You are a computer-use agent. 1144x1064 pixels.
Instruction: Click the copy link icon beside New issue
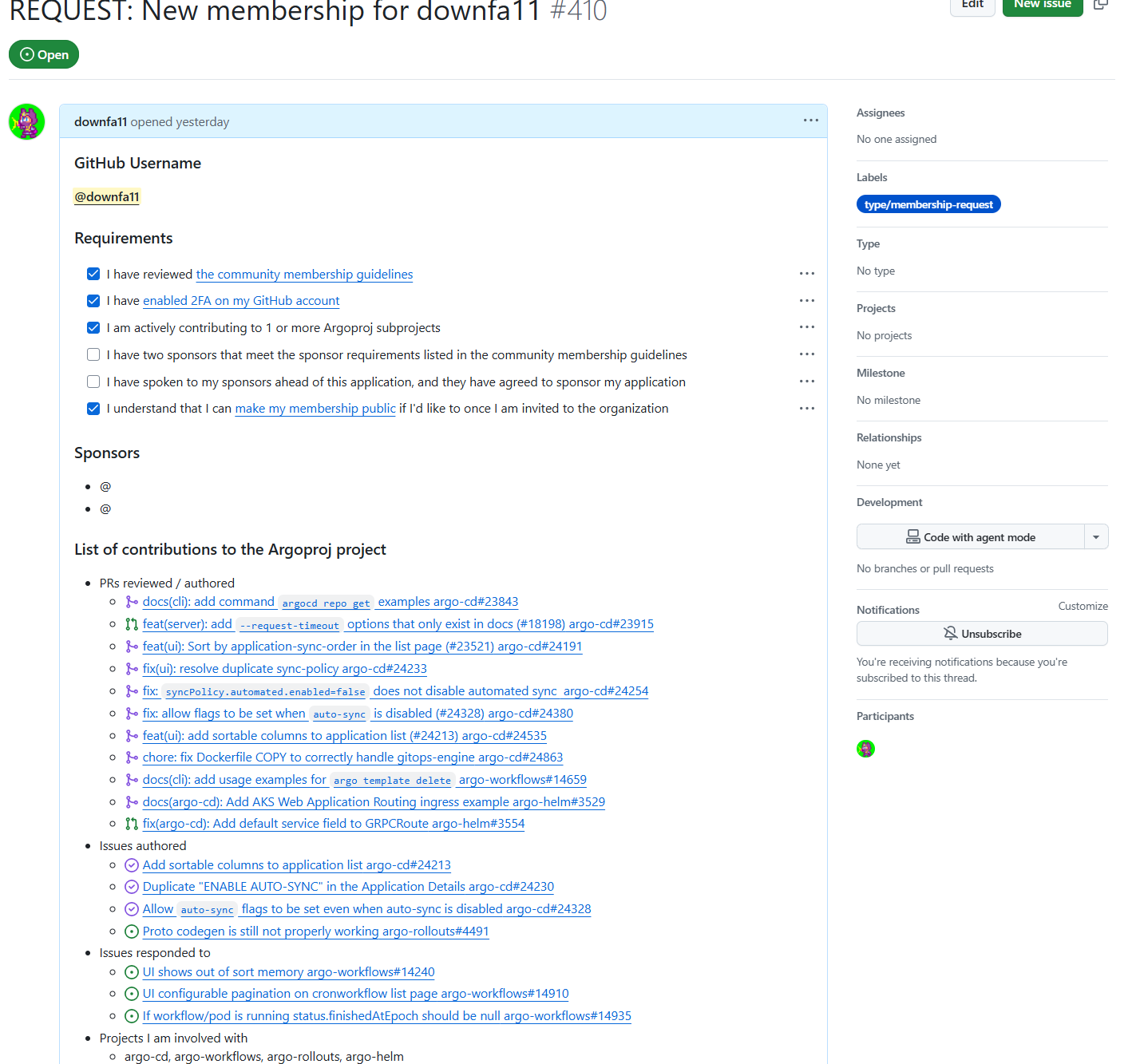(x=1100, y=4)
